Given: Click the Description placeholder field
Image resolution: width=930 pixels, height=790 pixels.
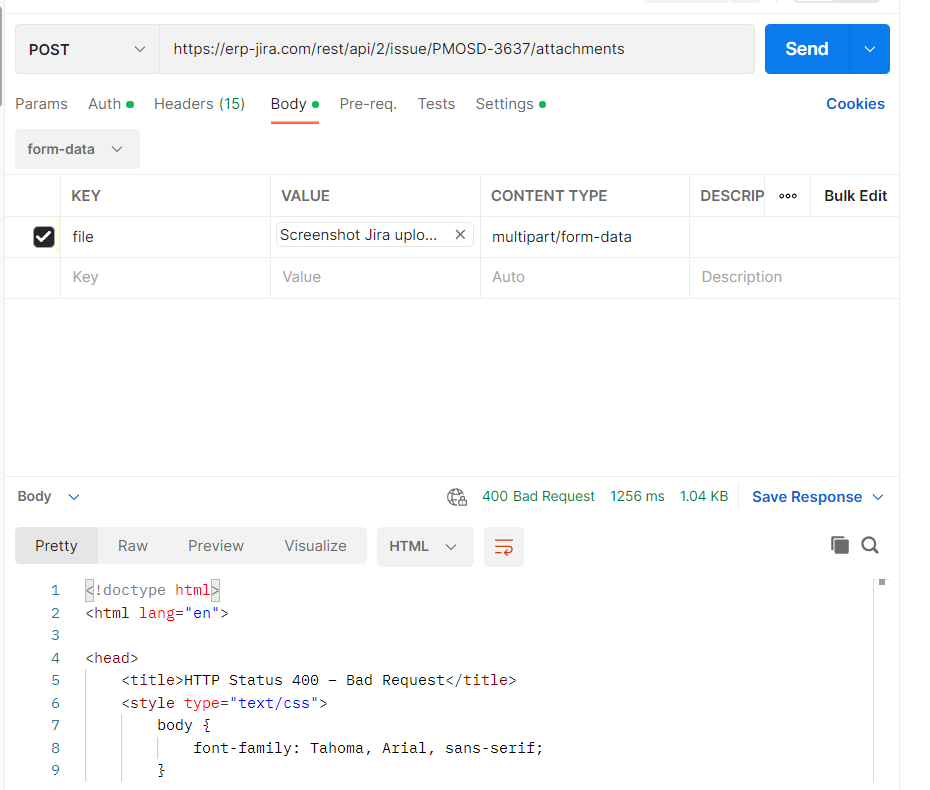Looking at the screenshot, I should (x=794, y=277).
